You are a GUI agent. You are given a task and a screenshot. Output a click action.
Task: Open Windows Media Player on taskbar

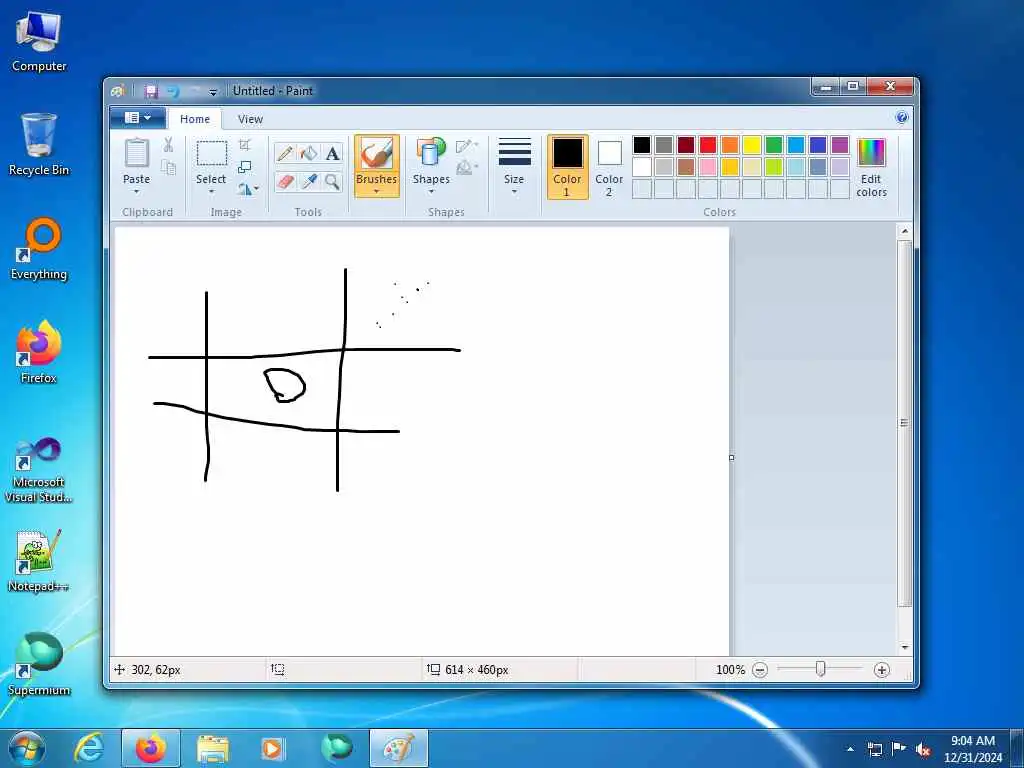272,748
